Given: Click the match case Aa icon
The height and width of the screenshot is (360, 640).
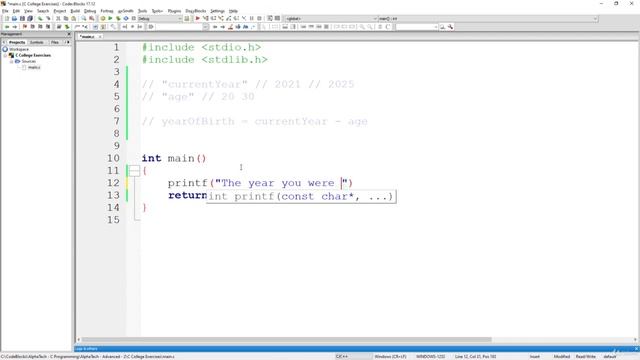Looking at the screenshot, I should point(245,27).
